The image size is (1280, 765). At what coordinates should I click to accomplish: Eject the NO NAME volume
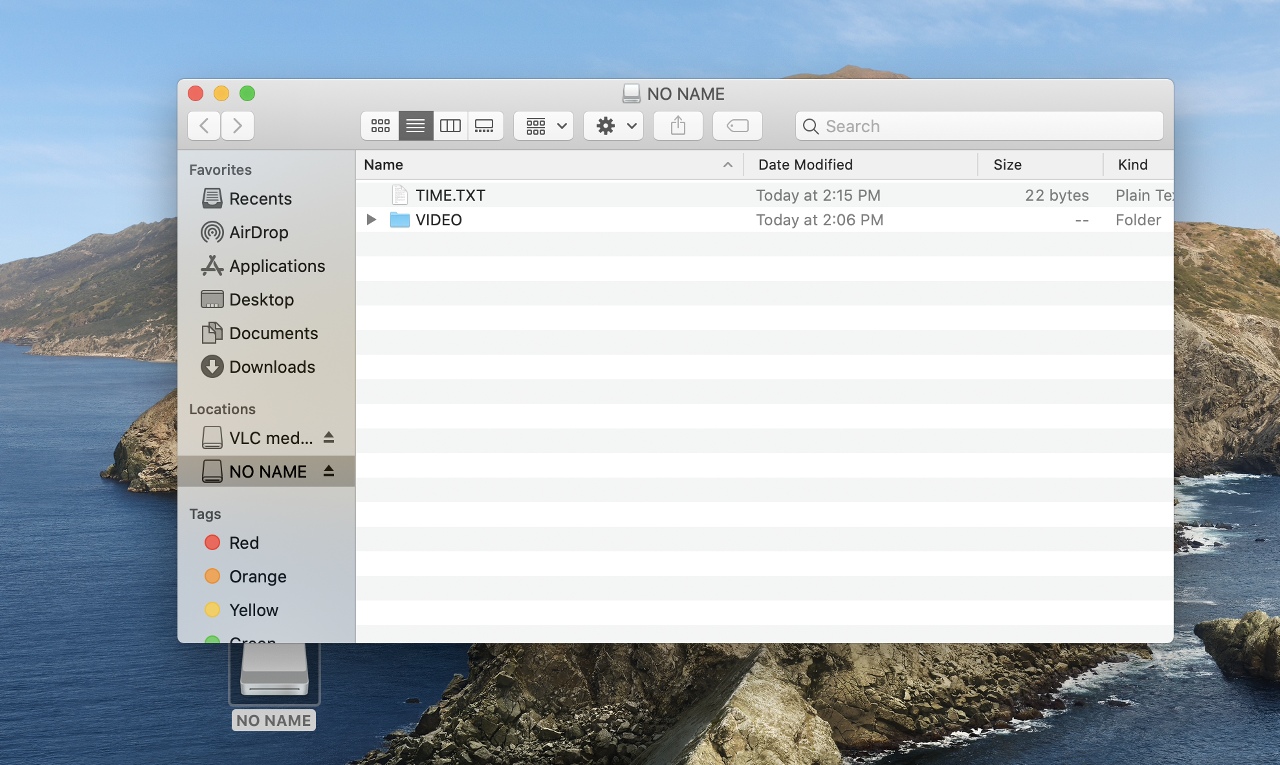(x=329, y=471)
